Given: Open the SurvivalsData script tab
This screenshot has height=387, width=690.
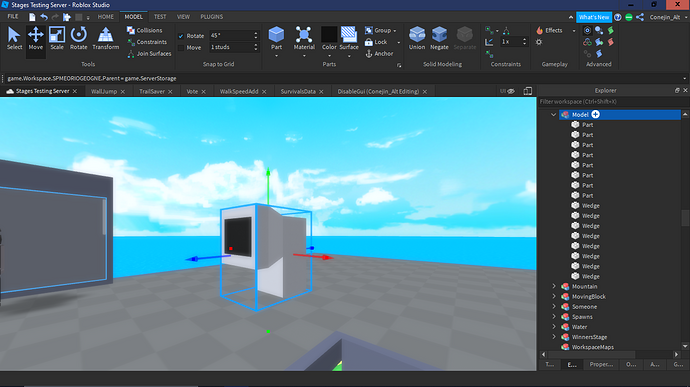Looking at the screenshot, I should click(298, 92).
